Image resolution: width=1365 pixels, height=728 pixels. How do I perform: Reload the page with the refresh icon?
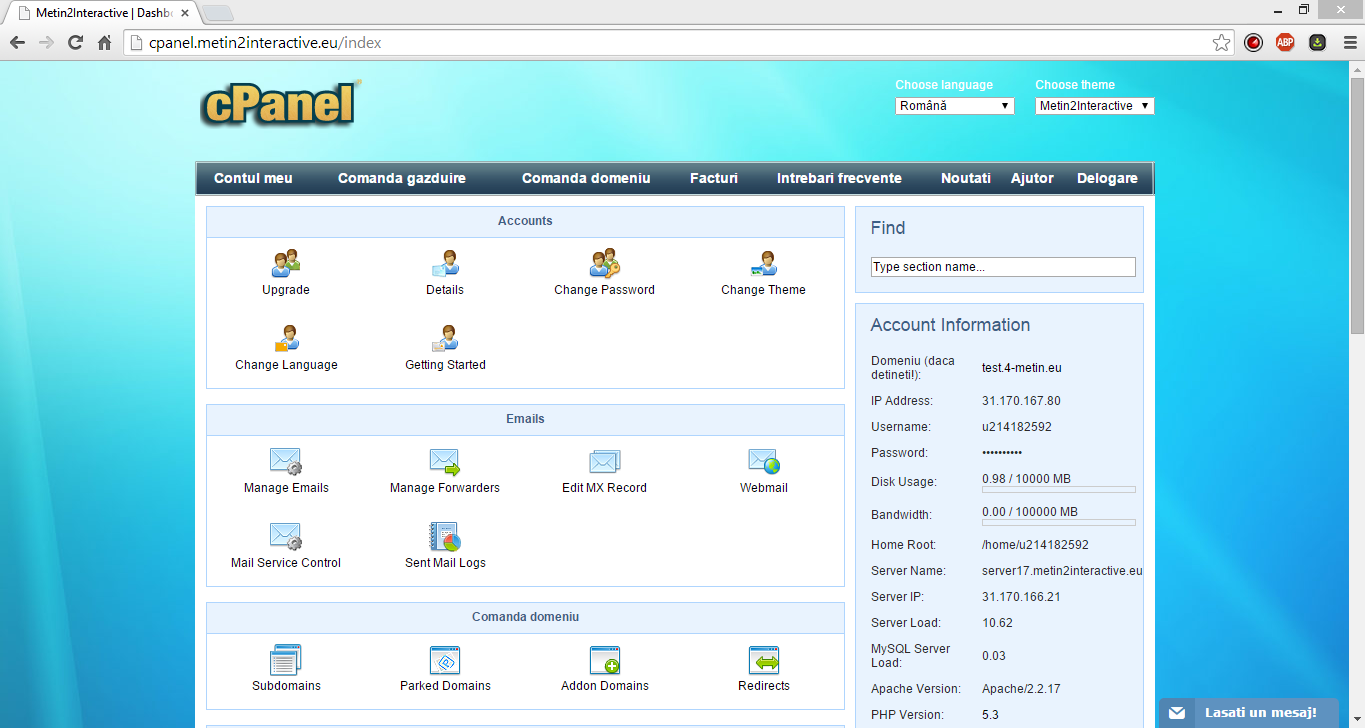point(75,43)
